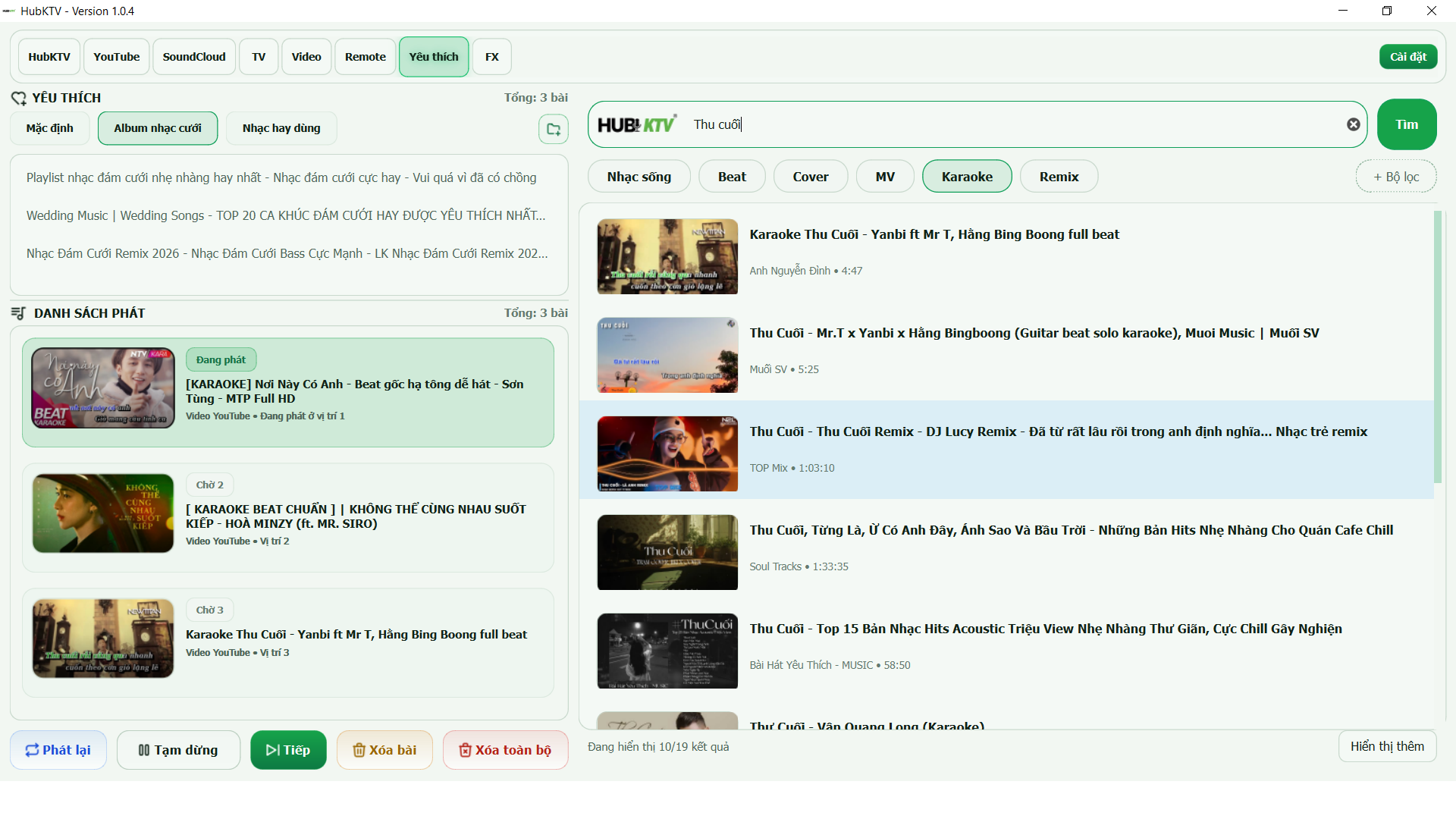
Task: Switch to the TV tab
Action: [x=259, y=57]
